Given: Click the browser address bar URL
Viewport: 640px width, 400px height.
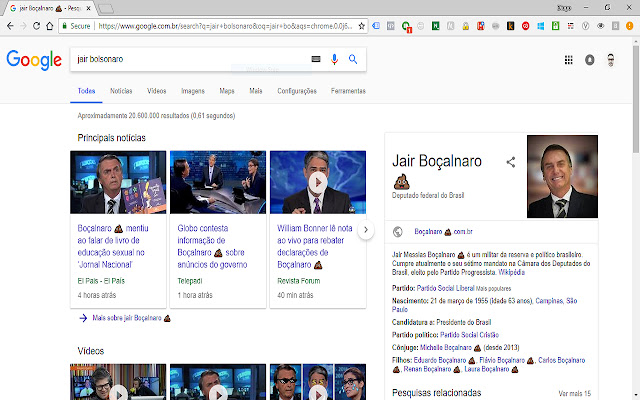Looking at the screenshot, I should pyautogui.click(x=224, y=26).
